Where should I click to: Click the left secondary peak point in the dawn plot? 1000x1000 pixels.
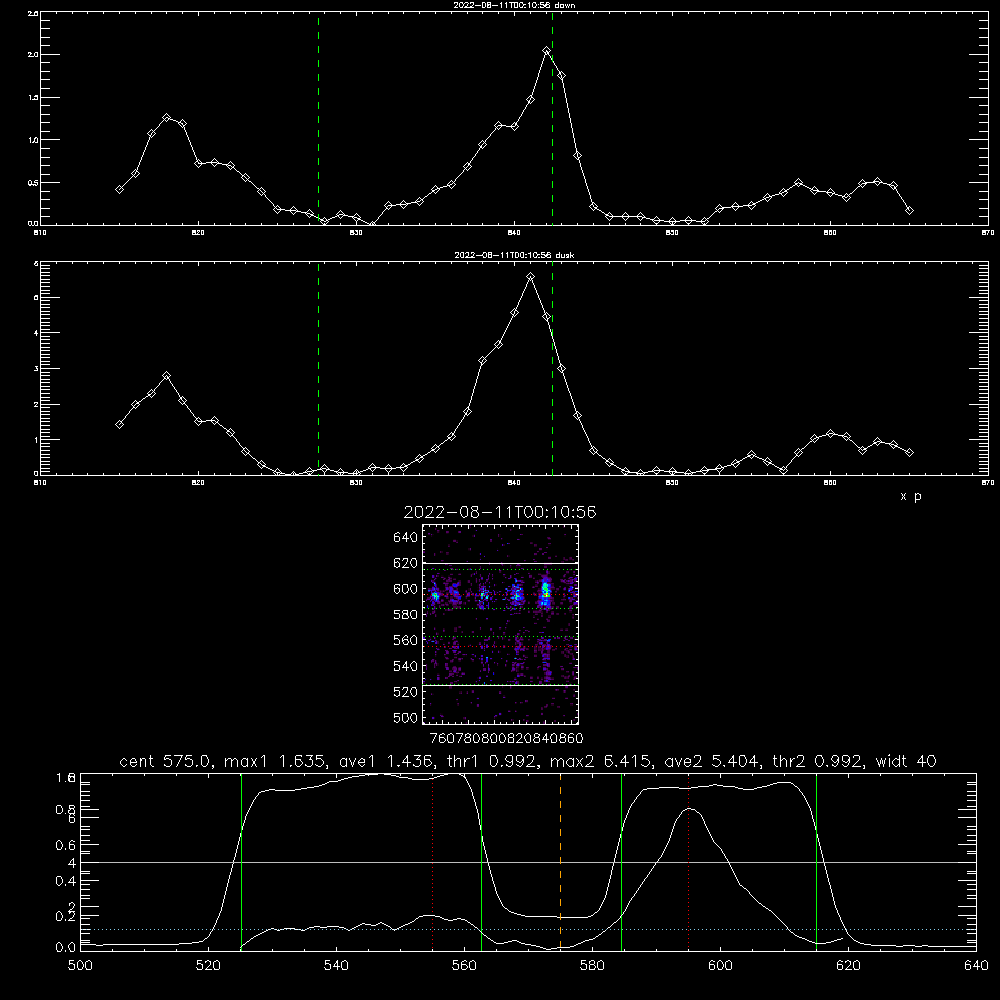pyautogui.click(x=167, y=118)
